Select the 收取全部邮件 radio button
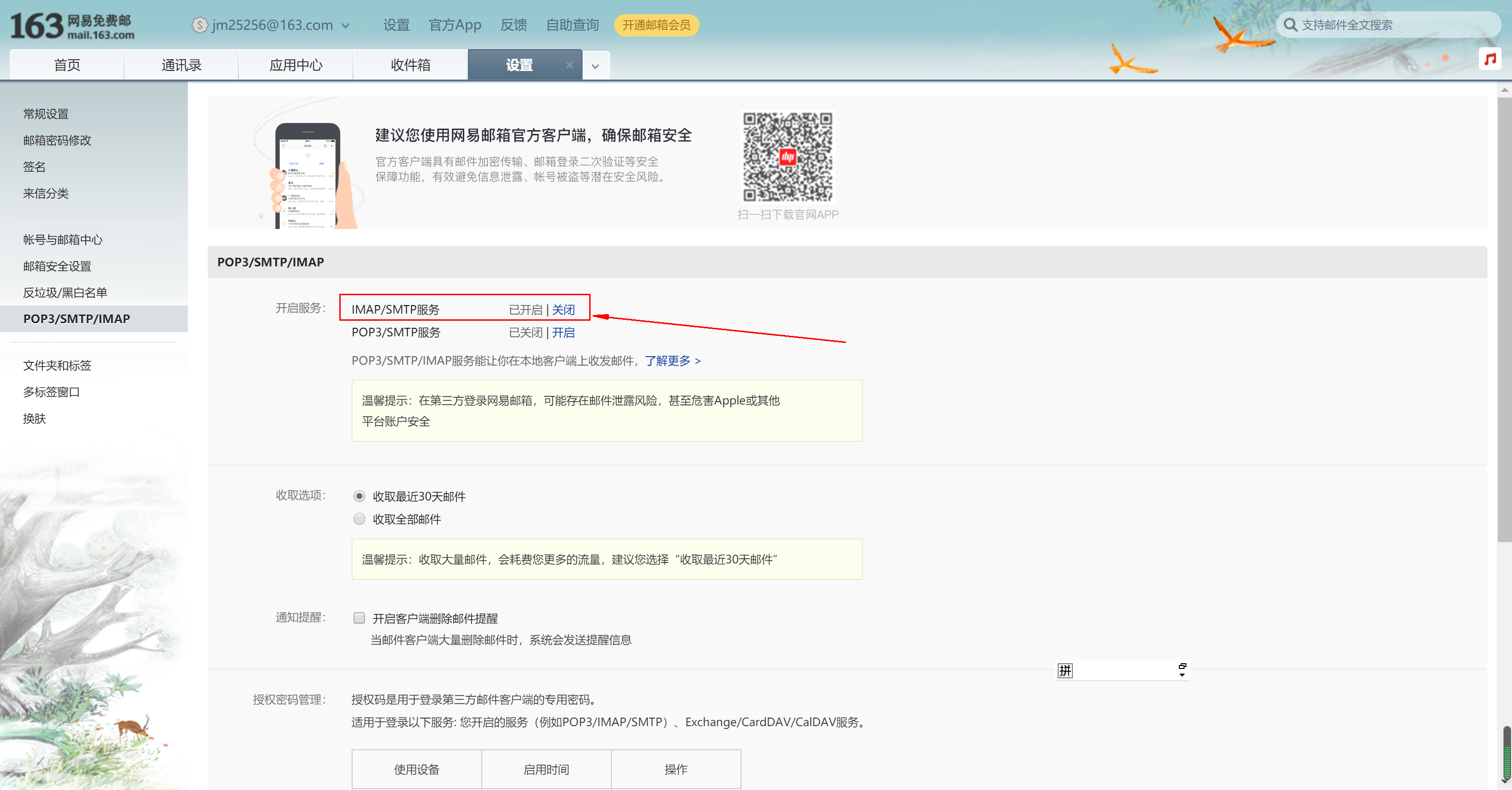 point(359,519)
